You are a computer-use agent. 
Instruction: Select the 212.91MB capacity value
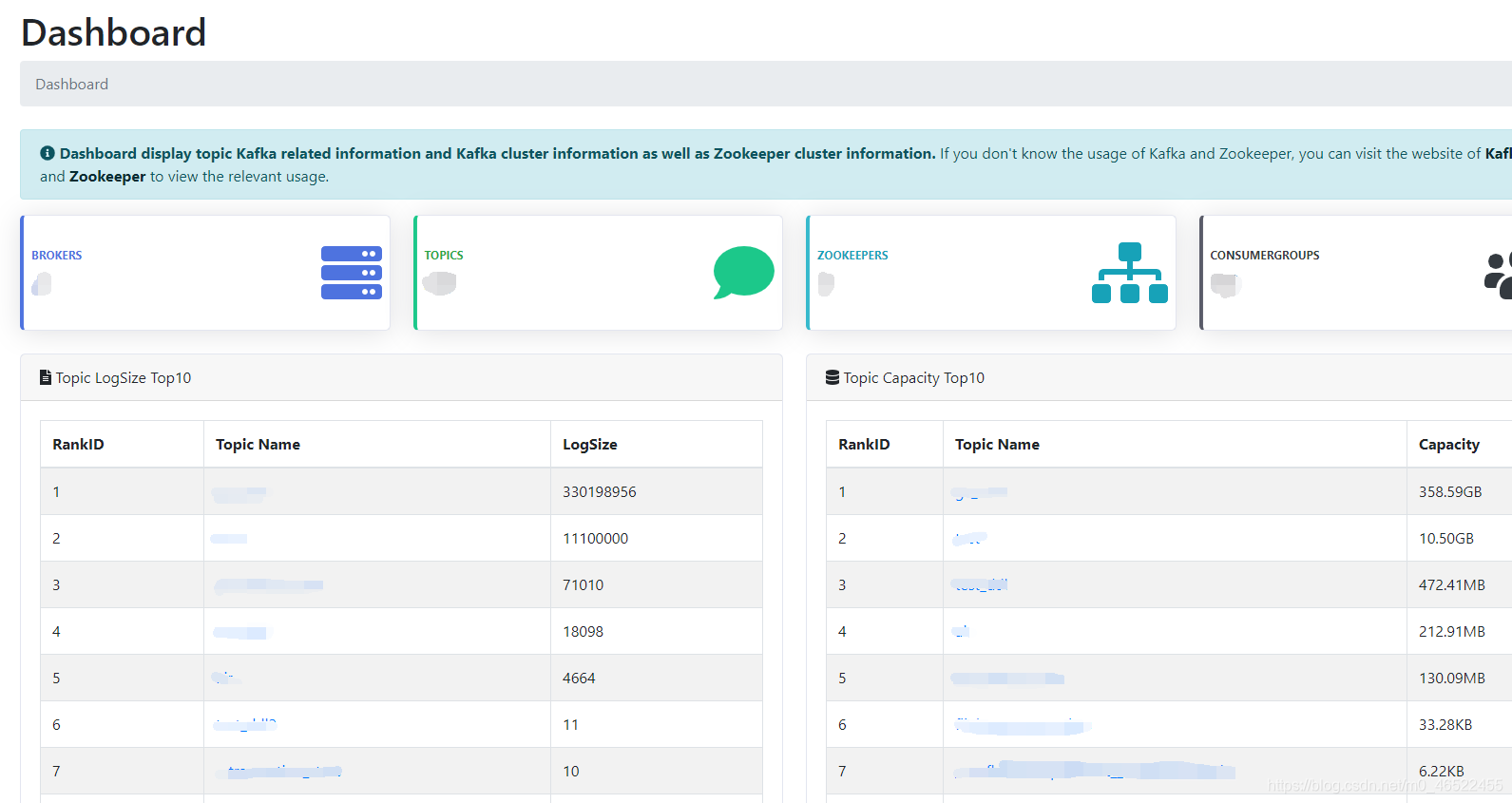click(1452, 632)
